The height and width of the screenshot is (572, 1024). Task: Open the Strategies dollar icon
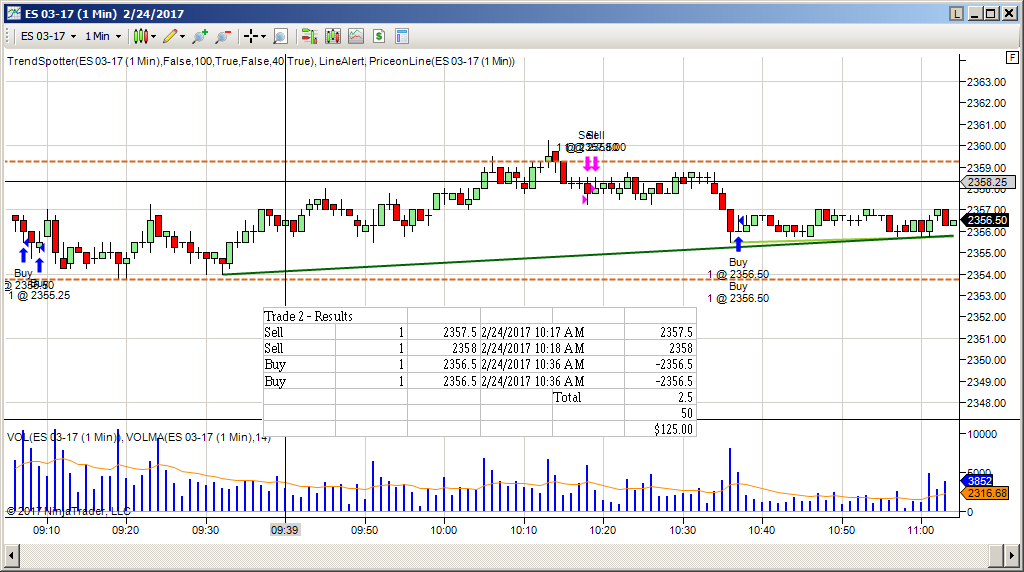[379, 37]
